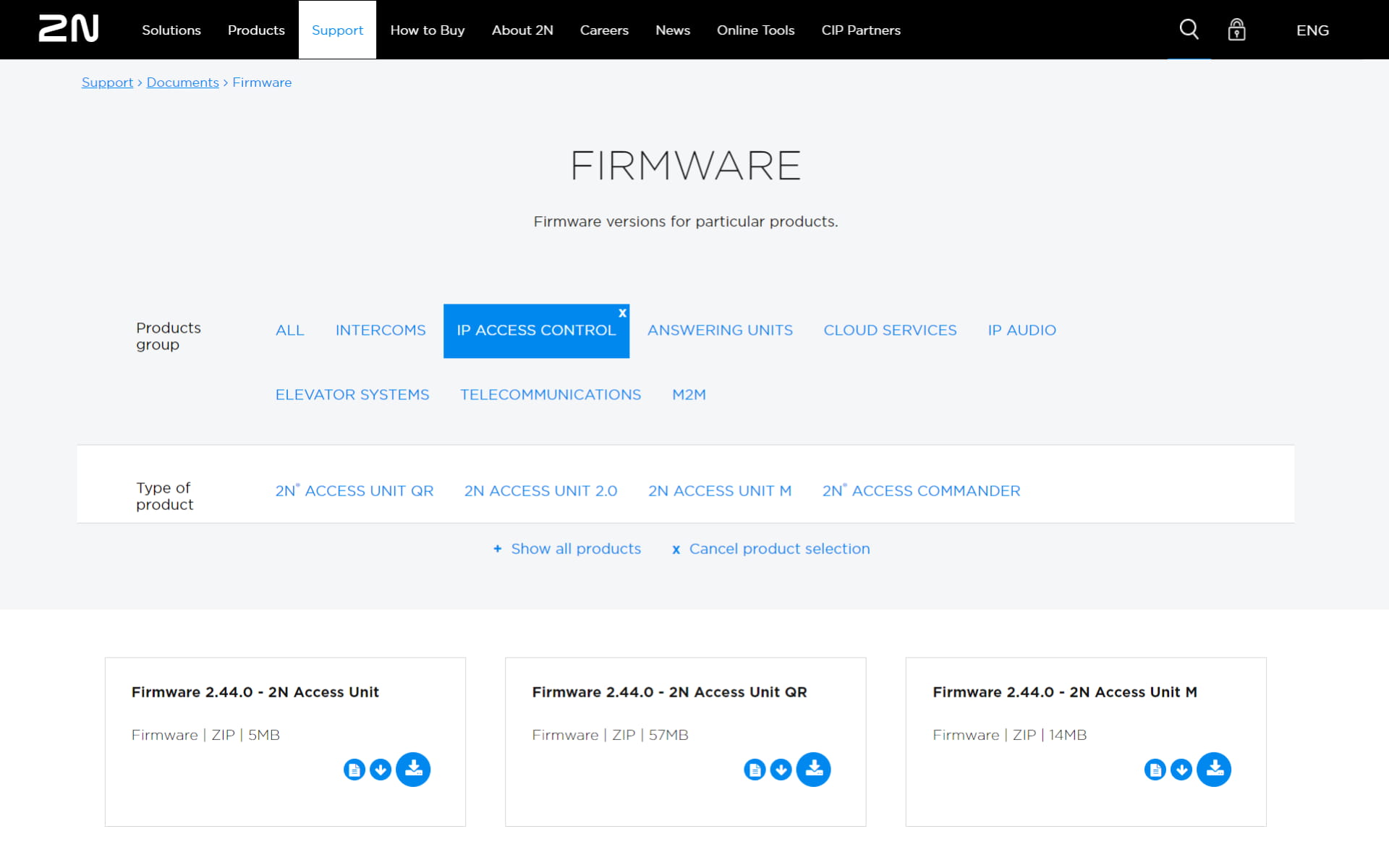This screenshot has height=868, width=1389.
Task: Open the Solutions menu
Action: (x=171, y=30)
